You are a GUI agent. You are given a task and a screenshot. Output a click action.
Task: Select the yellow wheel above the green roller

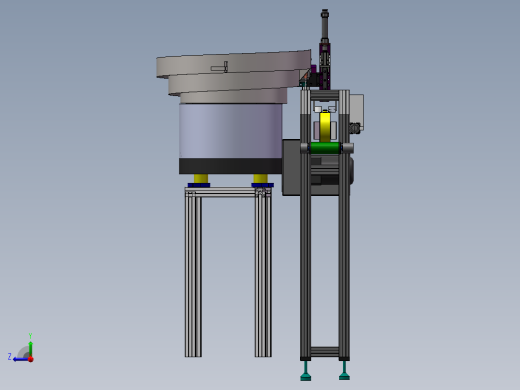[325, 127]
